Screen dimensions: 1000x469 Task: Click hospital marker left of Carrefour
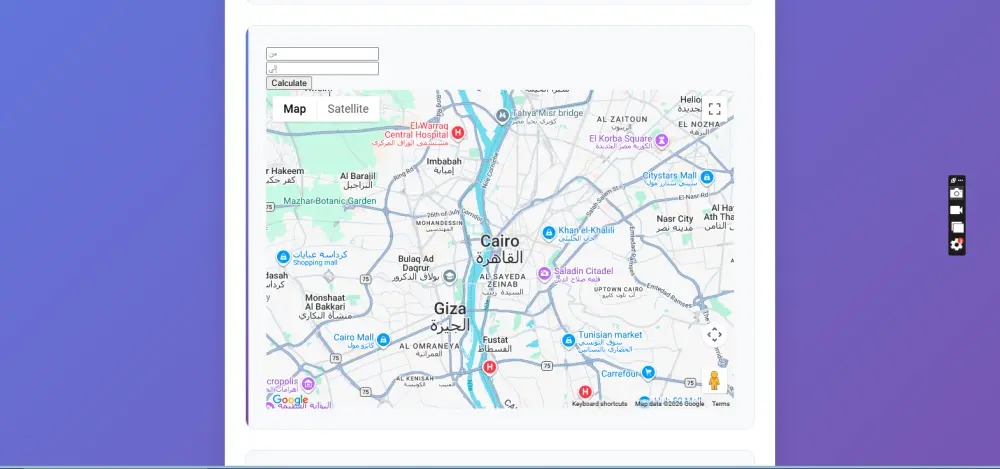585,392
